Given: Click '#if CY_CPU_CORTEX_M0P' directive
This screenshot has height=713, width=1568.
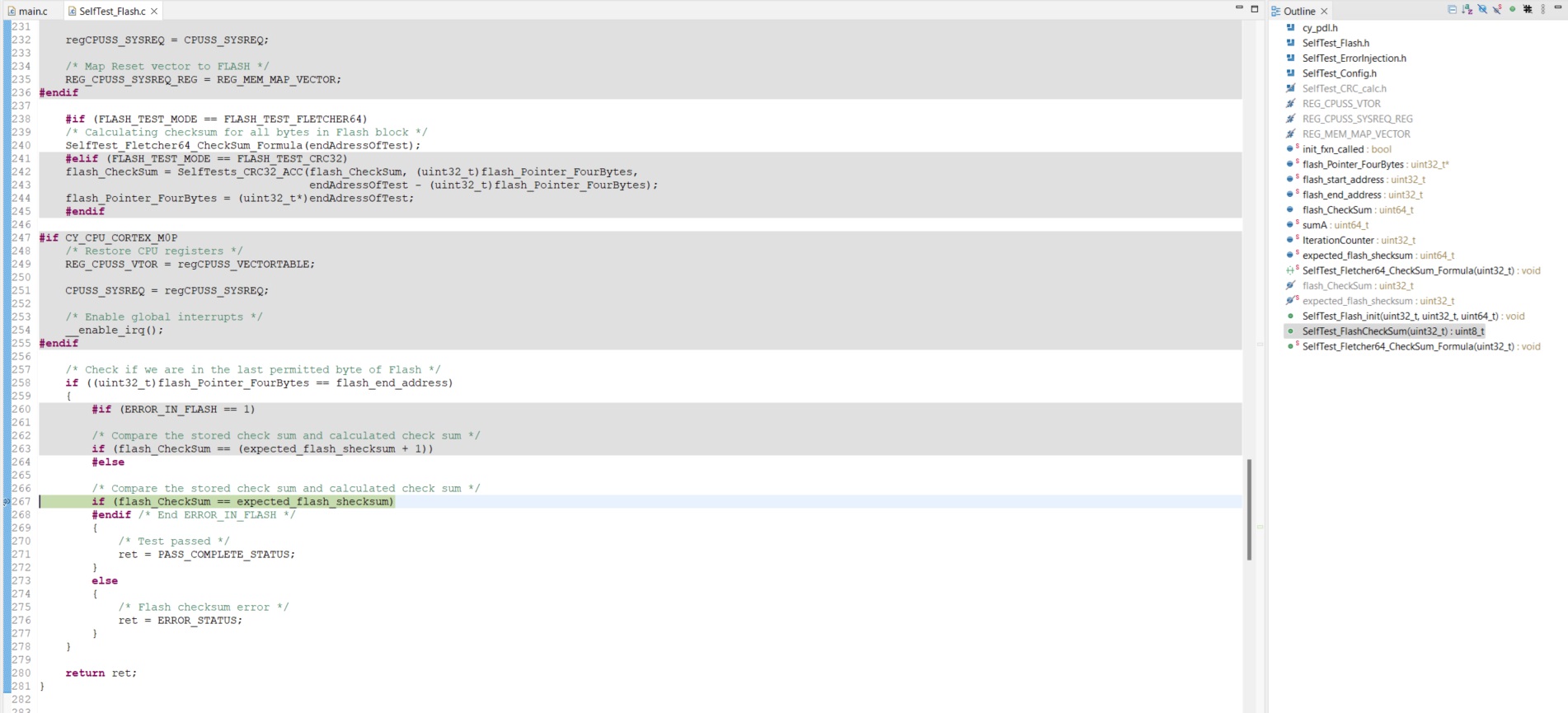Looking at the screenshot, I should [x=108, y=237].
